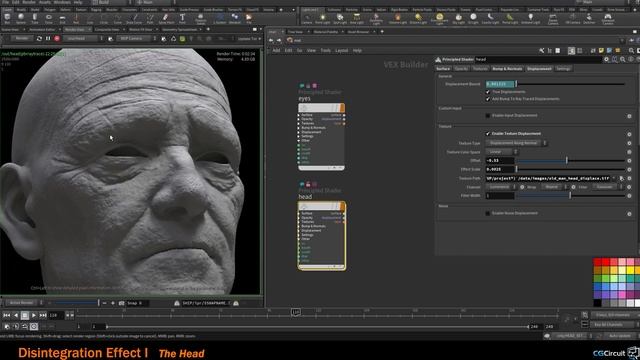Switch to the Settings parameter tab

coord(564,69)
